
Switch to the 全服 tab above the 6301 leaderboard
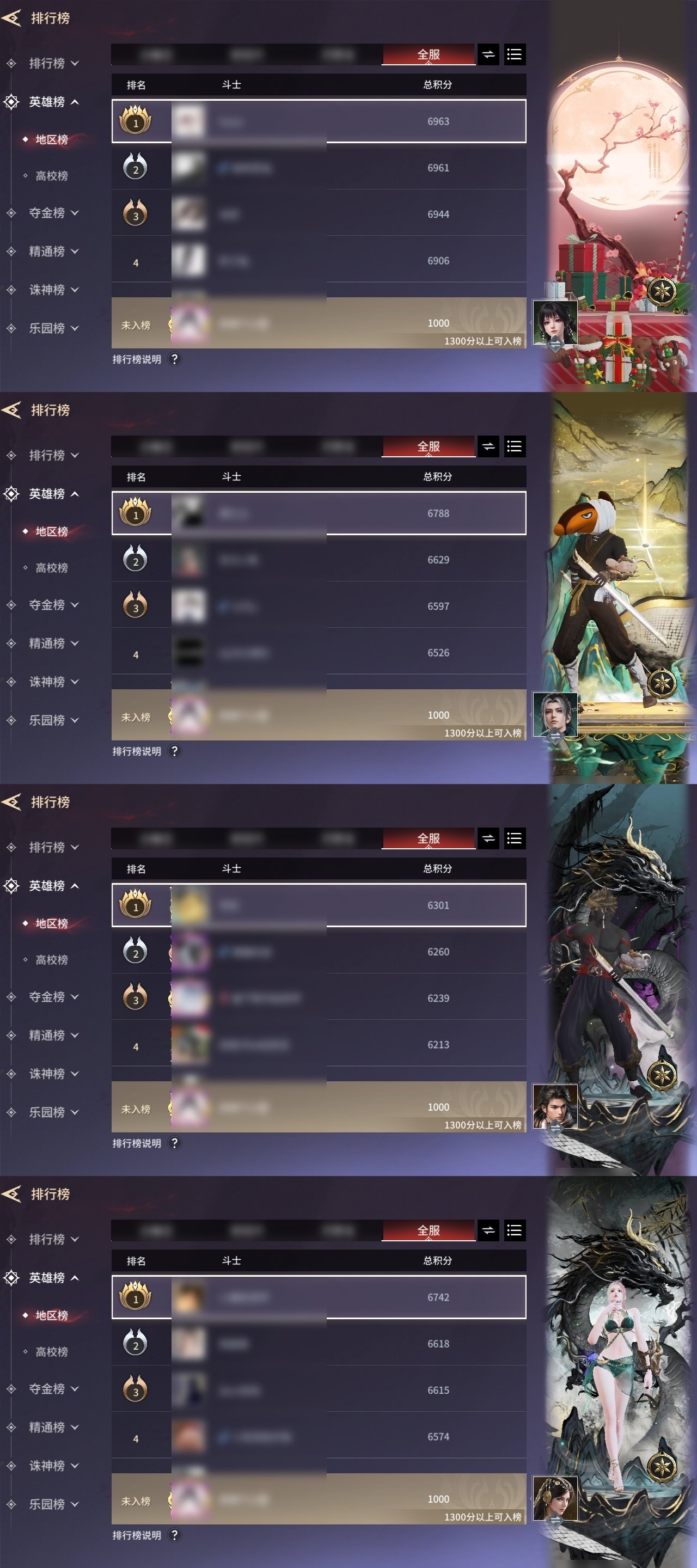pos(429,839)
